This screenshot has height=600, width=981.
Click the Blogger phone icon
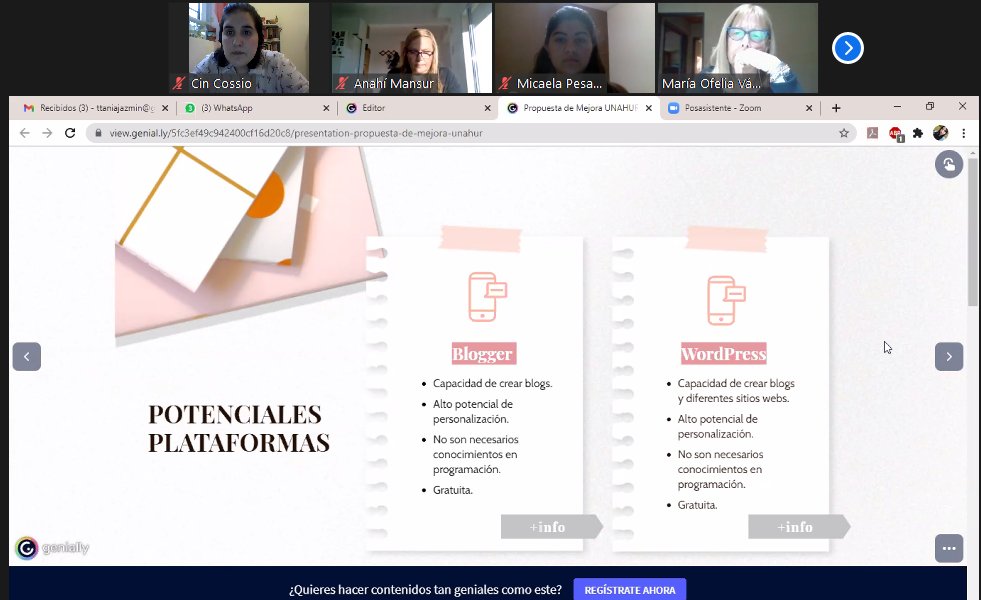coord(487,297)
